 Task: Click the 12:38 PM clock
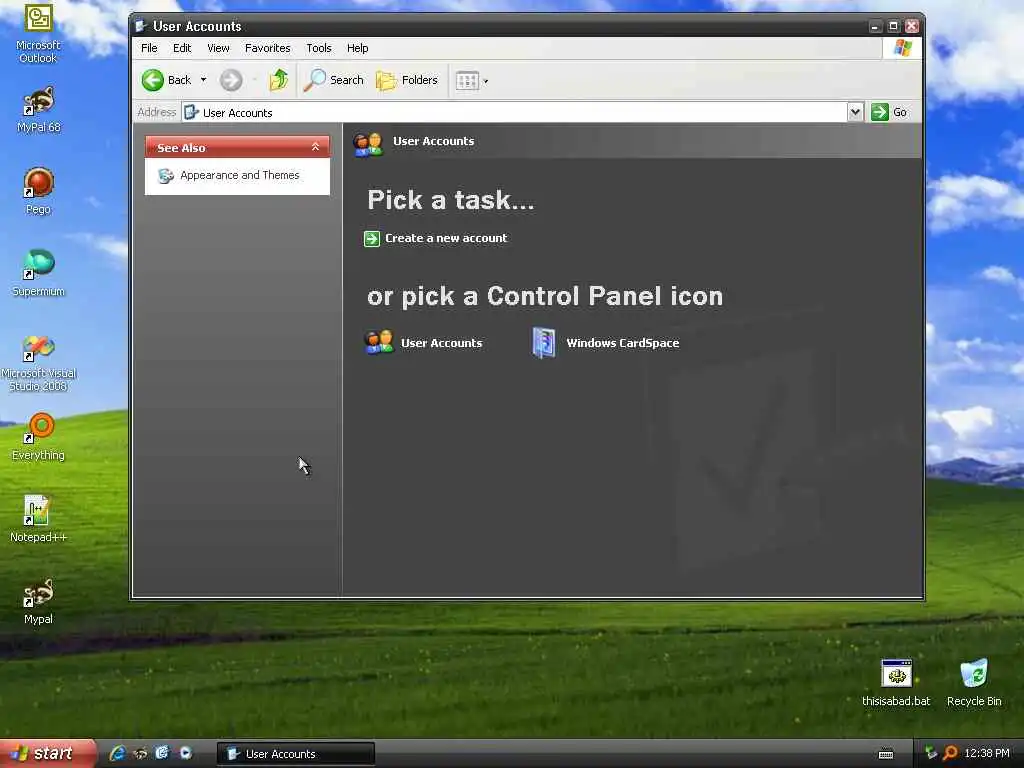click(987, 753)
